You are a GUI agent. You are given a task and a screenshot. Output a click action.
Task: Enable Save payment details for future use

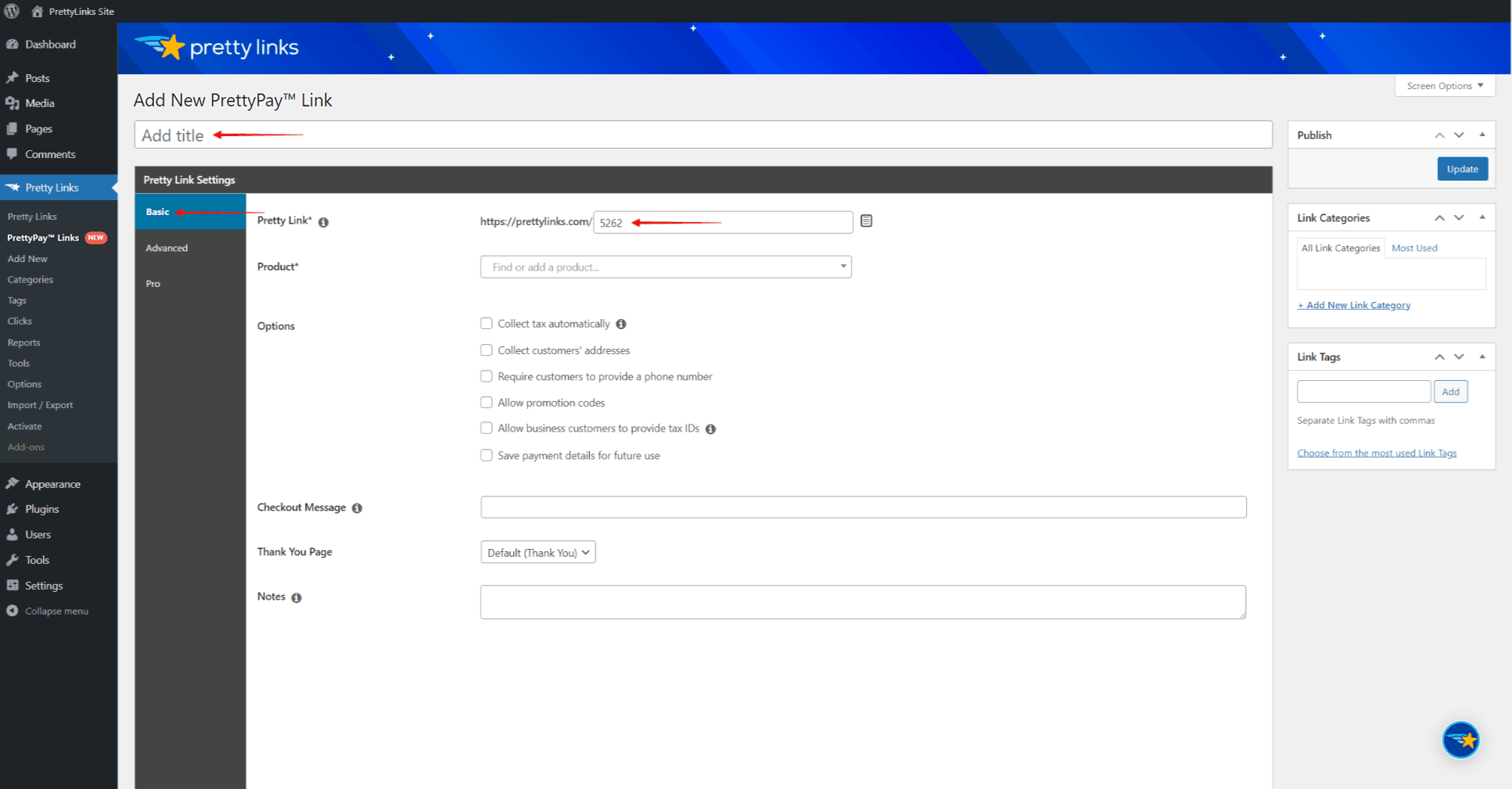[486, 455]
